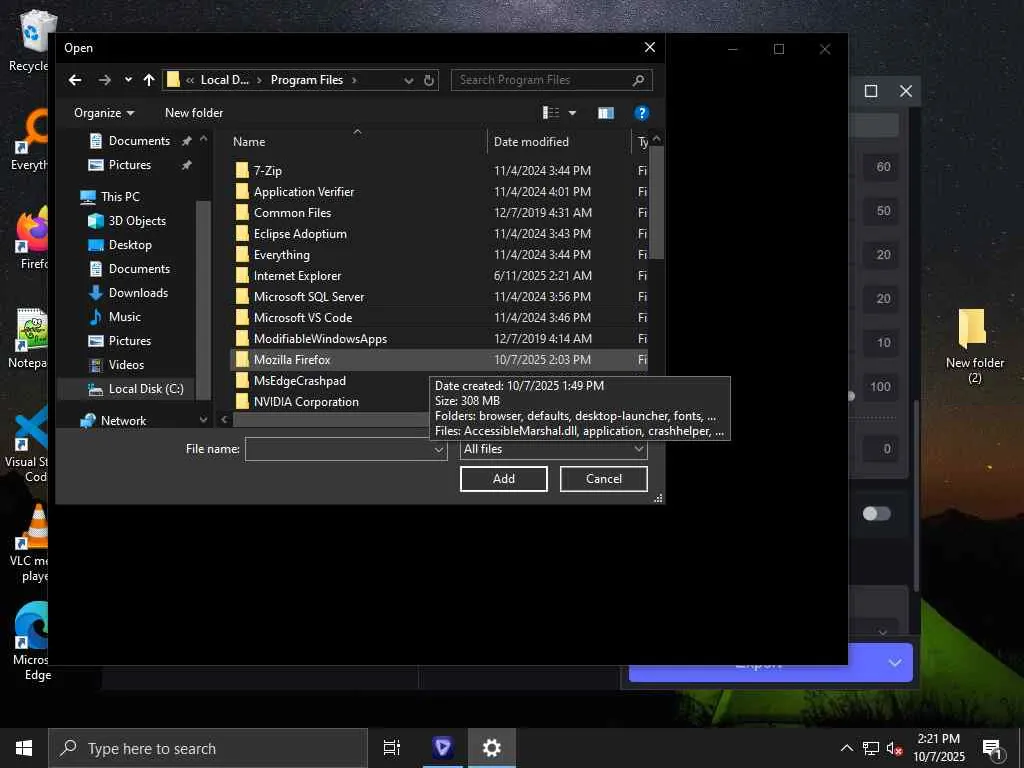1024x768 pixels.
Task: Open the notifications action center icon
Action: pyautogui.click(x=993, y=749)
